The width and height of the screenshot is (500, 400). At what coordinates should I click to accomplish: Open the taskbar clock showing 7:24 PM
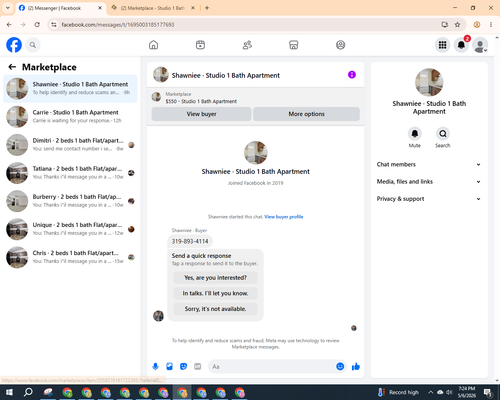[x=467, y=392]
